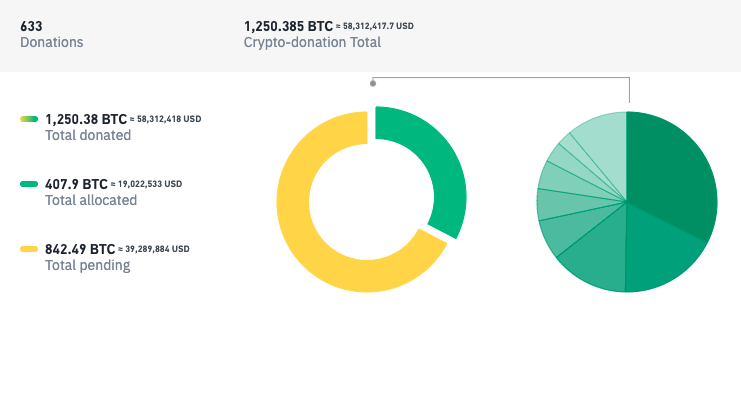Click the '842.49 BTC' pending value

coord(80,249)
